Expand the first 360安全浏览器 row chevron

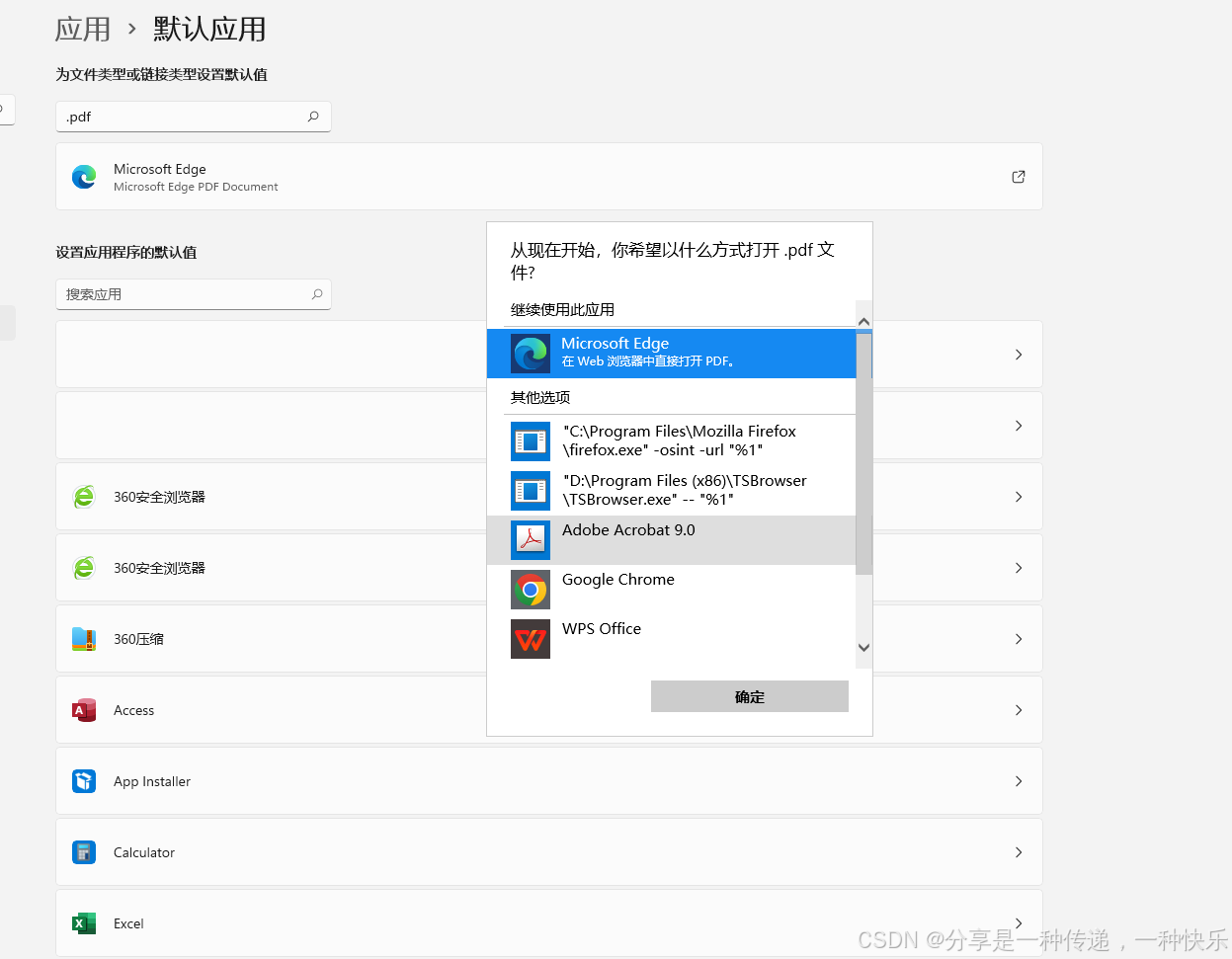pos(1019,497)
